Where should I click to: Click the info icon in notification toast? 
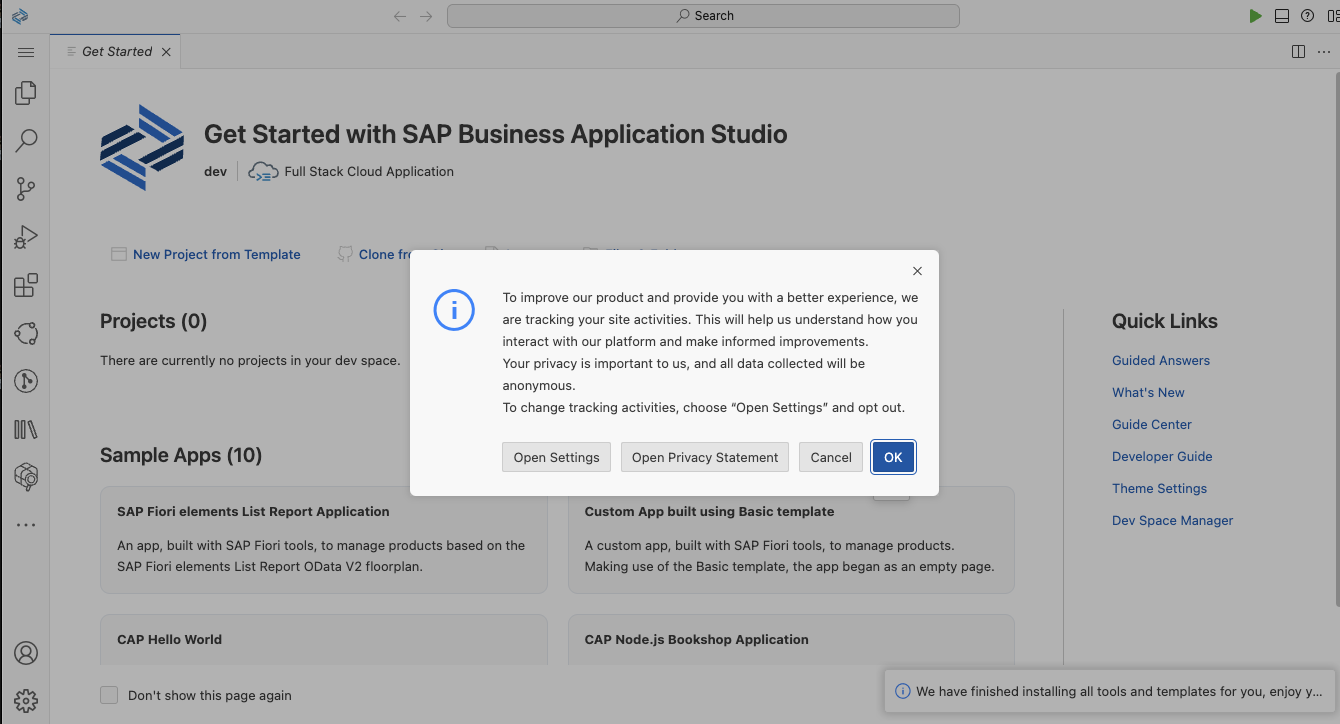point(903,691)
